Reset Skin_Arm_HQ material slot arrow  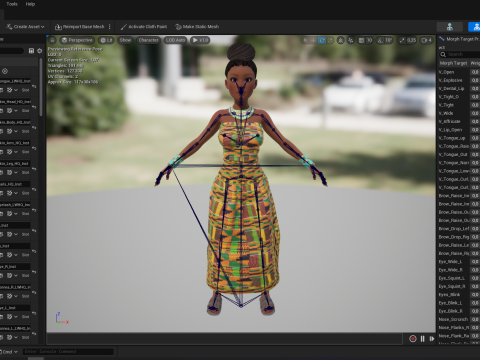(34, 149)
